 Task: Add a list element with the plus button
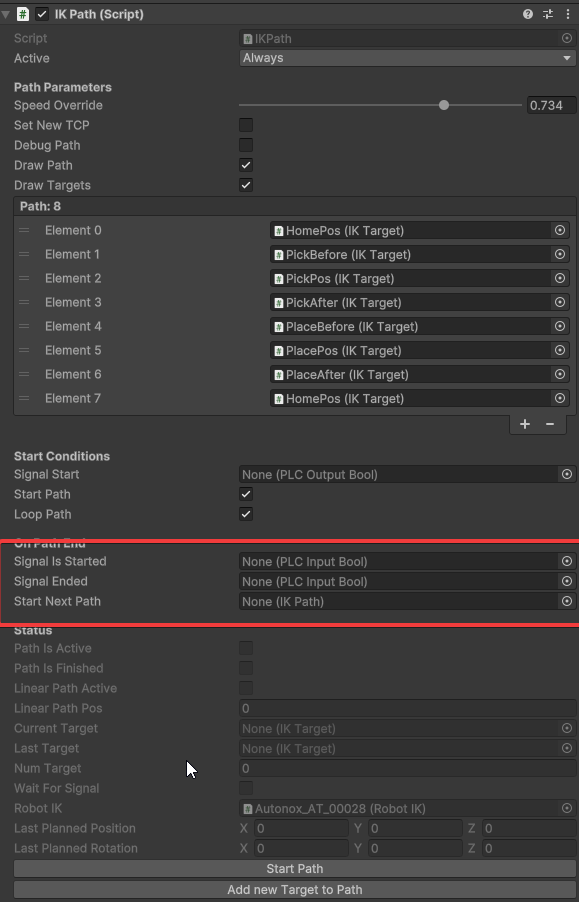[x=525, y=424]
